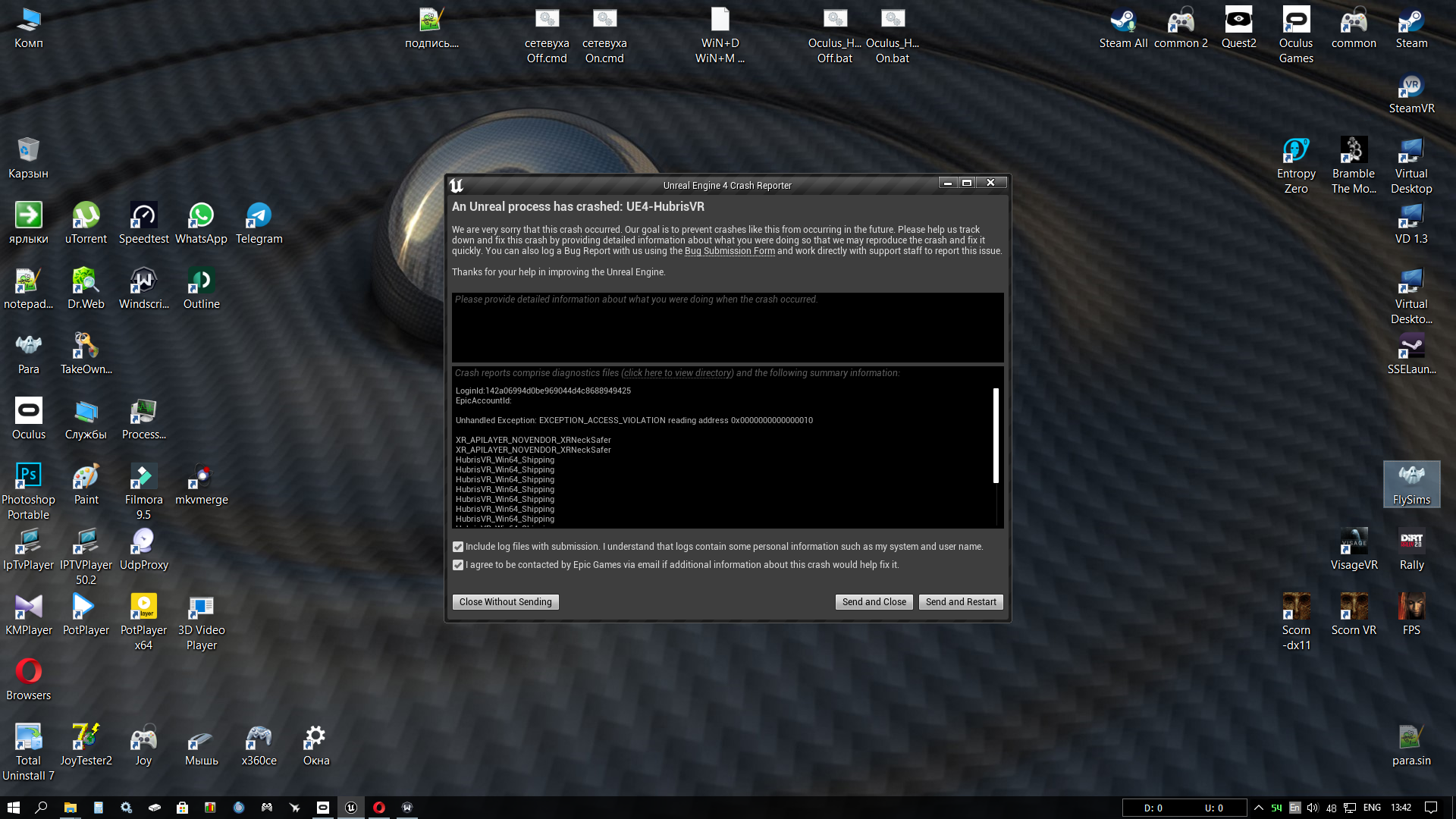Open para.sin desktop file
This screenshot has height=819, width=1456.
pos(1411,745)
